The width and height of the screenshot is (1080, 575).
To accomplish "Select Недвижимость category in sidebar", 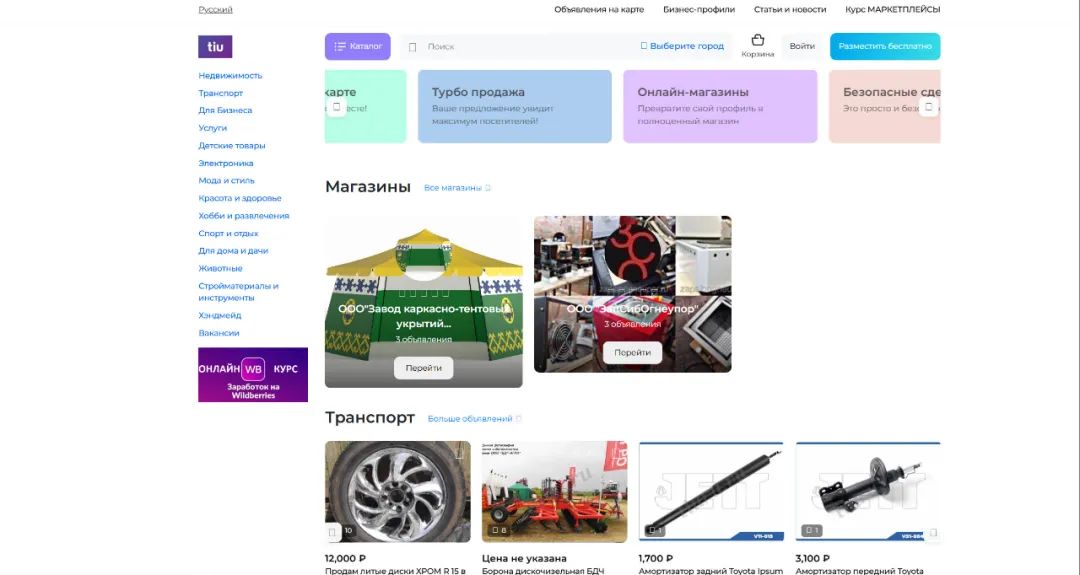I will point(230,76).
